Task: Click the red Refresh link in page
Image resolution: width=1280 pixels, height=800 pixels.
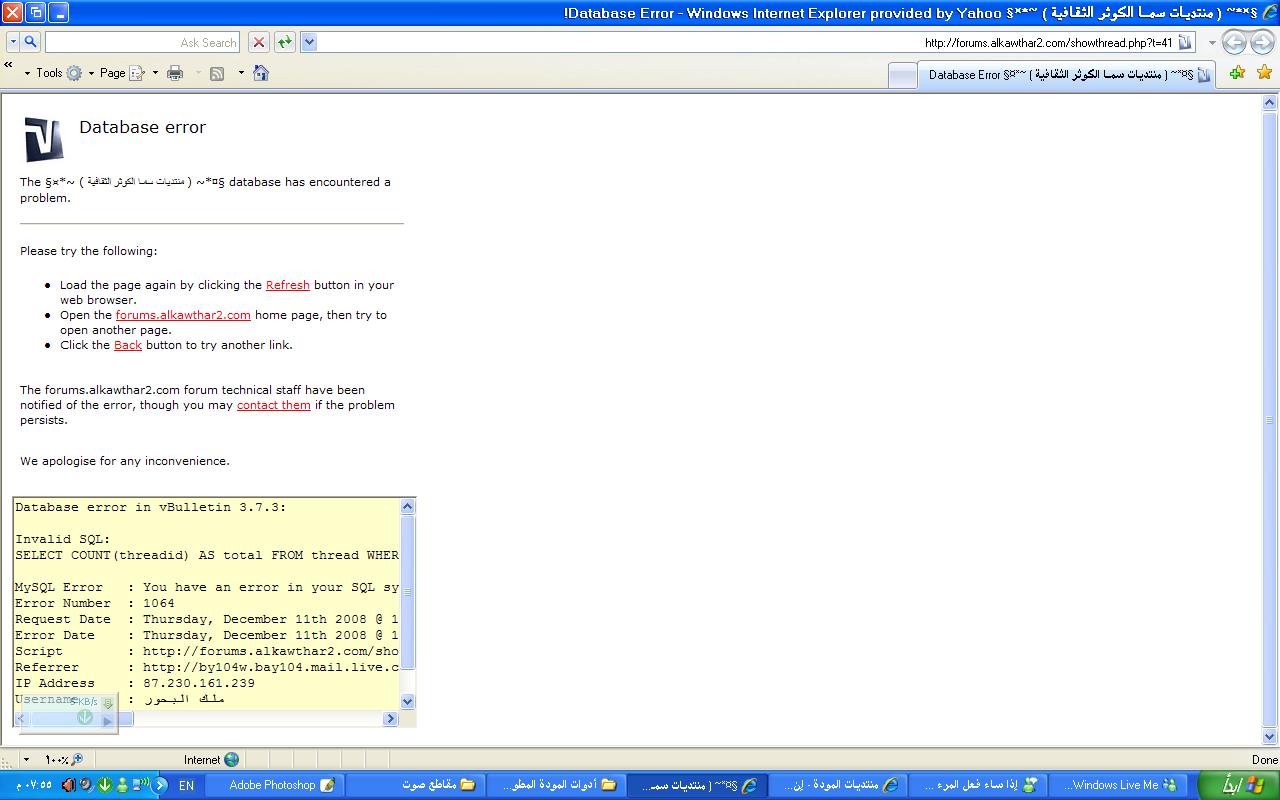Action: pyautogui.click(x=287, y=285)
